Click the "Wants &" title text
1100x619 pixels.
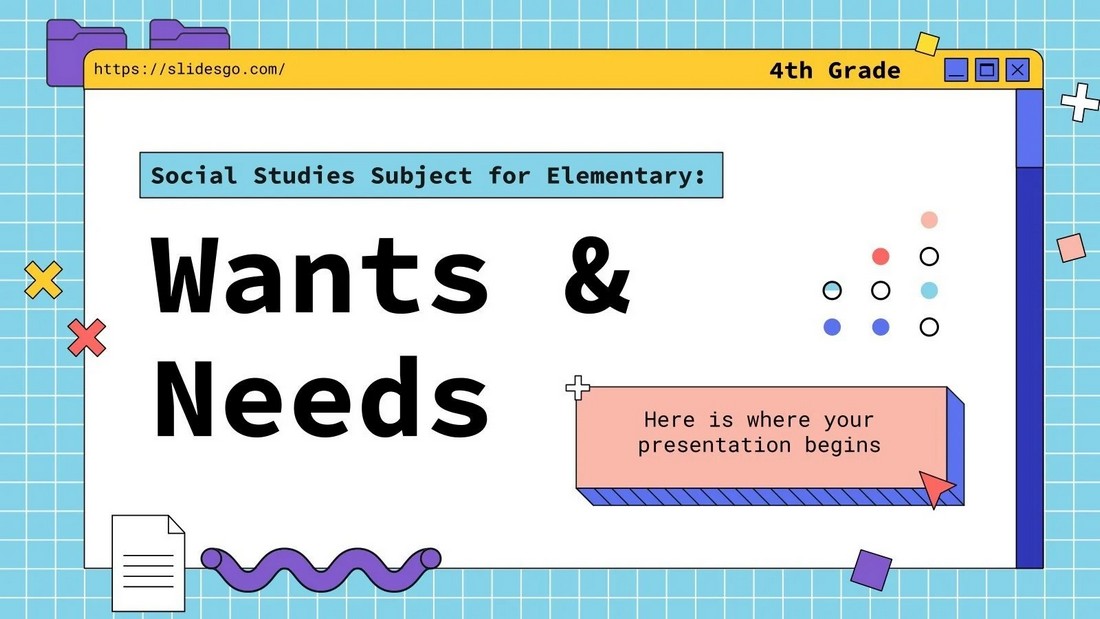coord(391,275)
